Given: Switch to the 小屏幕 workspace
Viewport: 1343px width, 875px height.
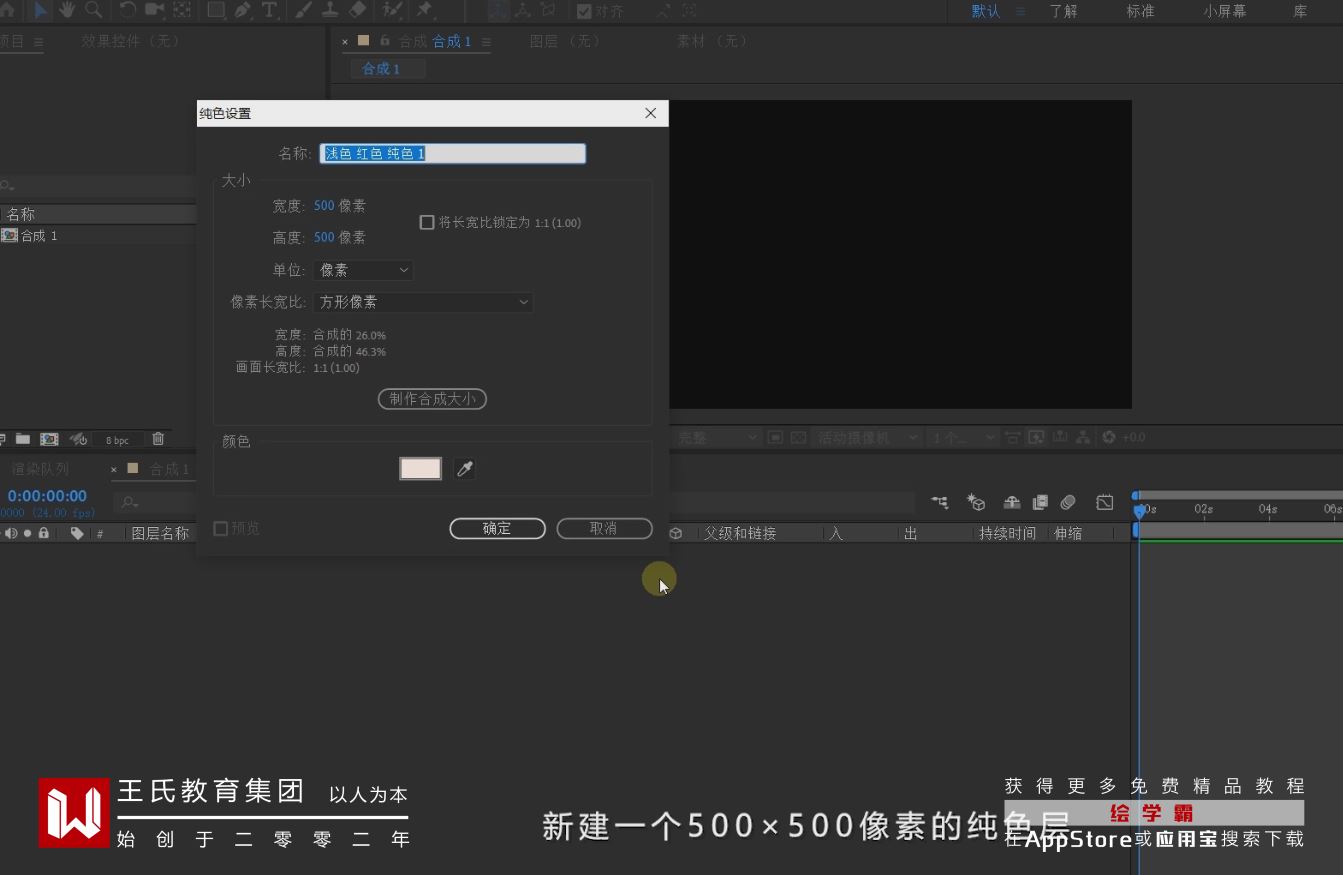Looking at the screenshot, I should 1225,11.
